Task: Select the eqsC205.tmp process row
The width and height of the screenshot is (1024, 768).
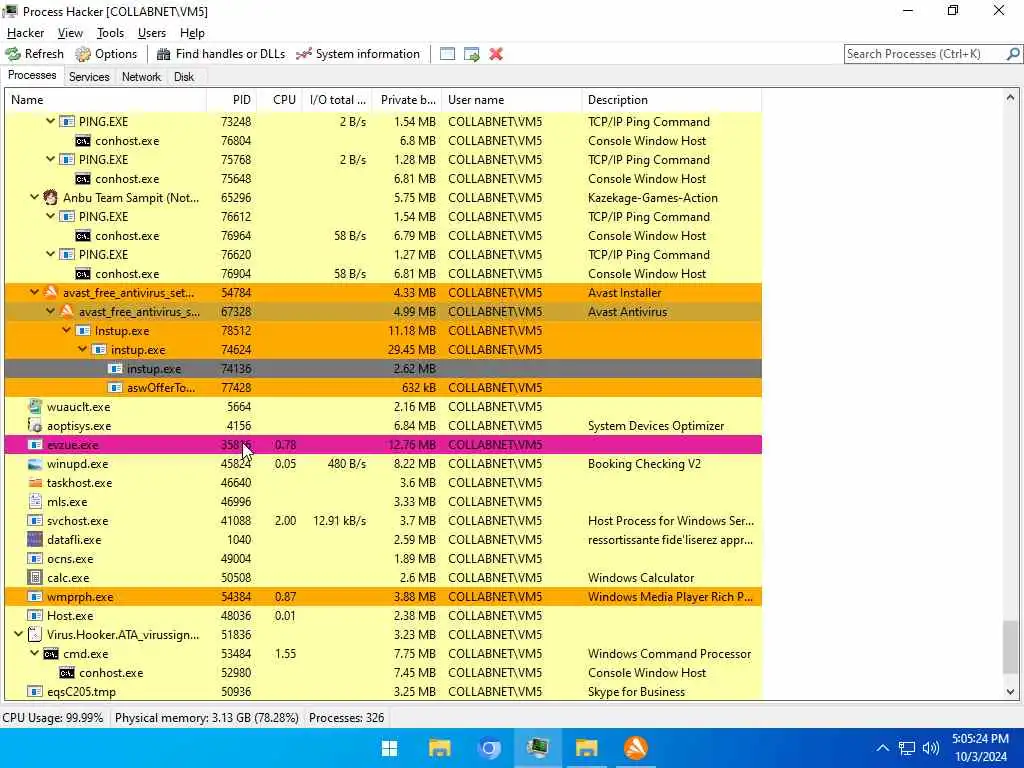Action: pos(383,692)
